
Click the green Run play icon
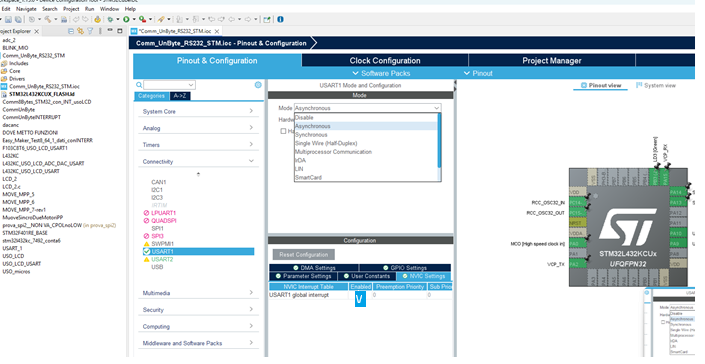(126, 19)
